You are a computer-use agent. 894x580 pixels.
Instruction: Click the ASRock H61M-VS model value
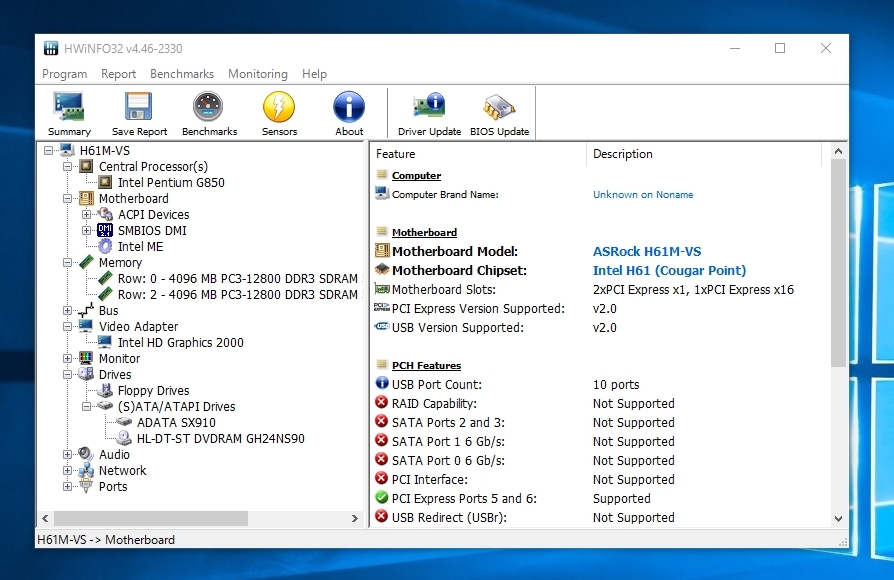click(647, 251)
